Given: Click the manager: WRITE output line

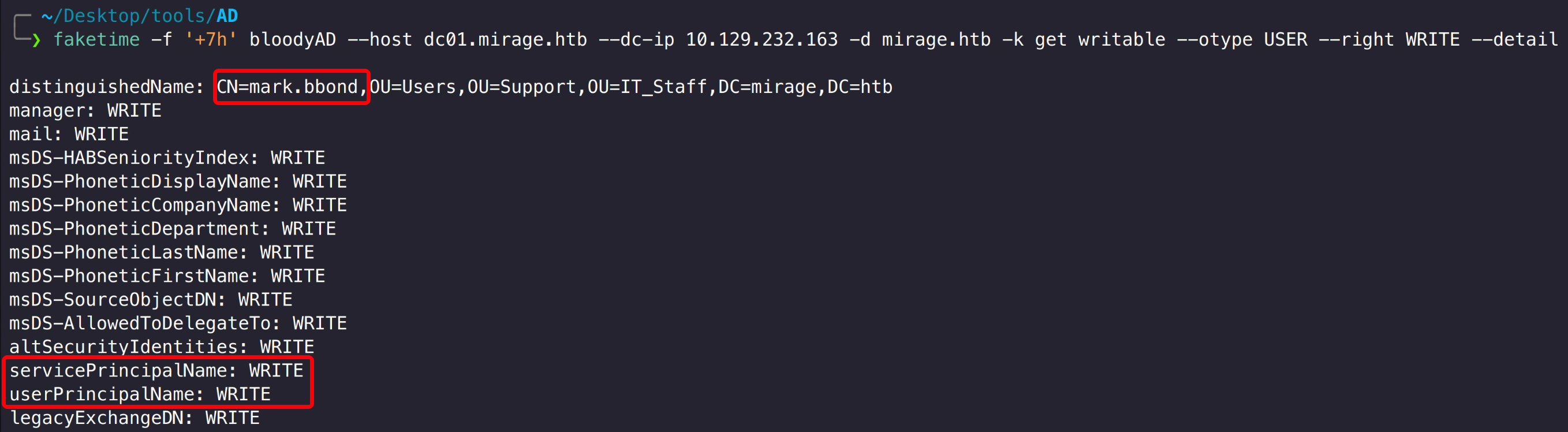Looking at the screenshot, I should (x=85, y=111).
